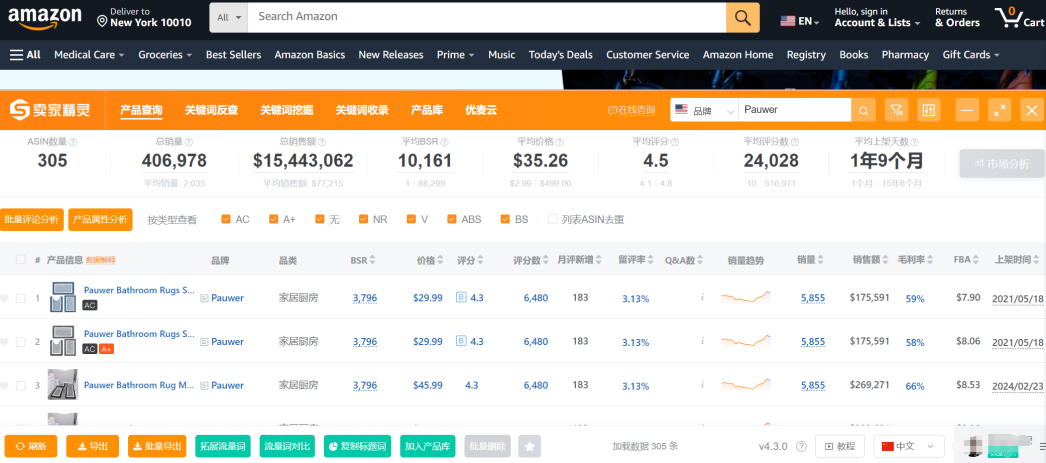Open the sliders settings icon in orange bar

(x=929, y=110)
